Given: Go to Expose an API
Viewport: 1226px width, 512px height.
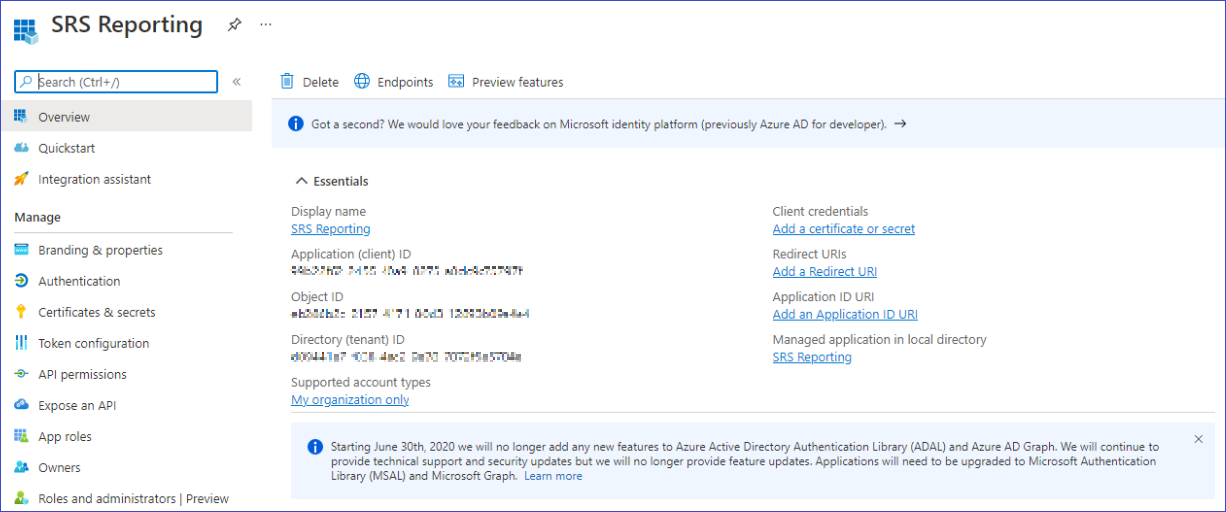Looking at the screenshot, I should (x=77, y=405).
